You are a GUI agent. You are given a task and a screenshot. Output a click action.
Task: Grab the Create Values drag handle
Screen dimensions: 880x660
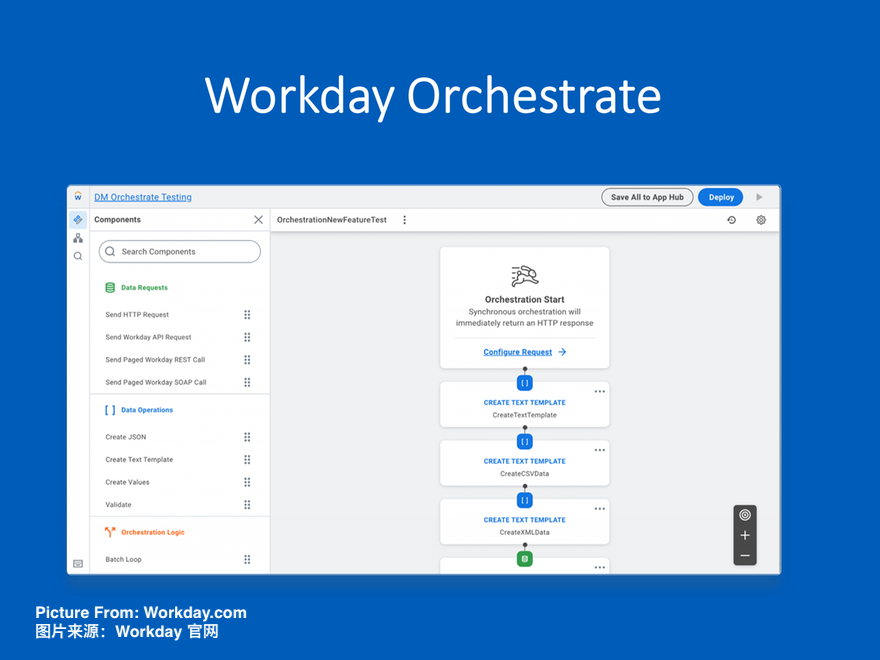point(247,482)
